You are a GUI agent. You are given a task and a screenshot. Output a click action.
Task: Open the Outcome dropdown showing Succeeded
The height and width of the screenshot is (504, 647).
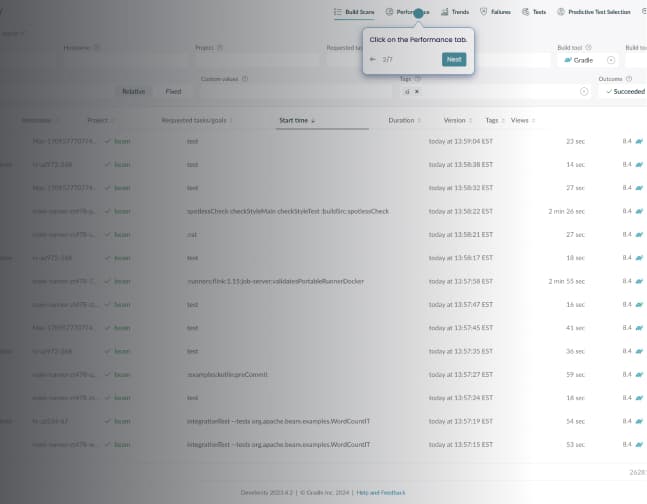[x=623, y=91]
